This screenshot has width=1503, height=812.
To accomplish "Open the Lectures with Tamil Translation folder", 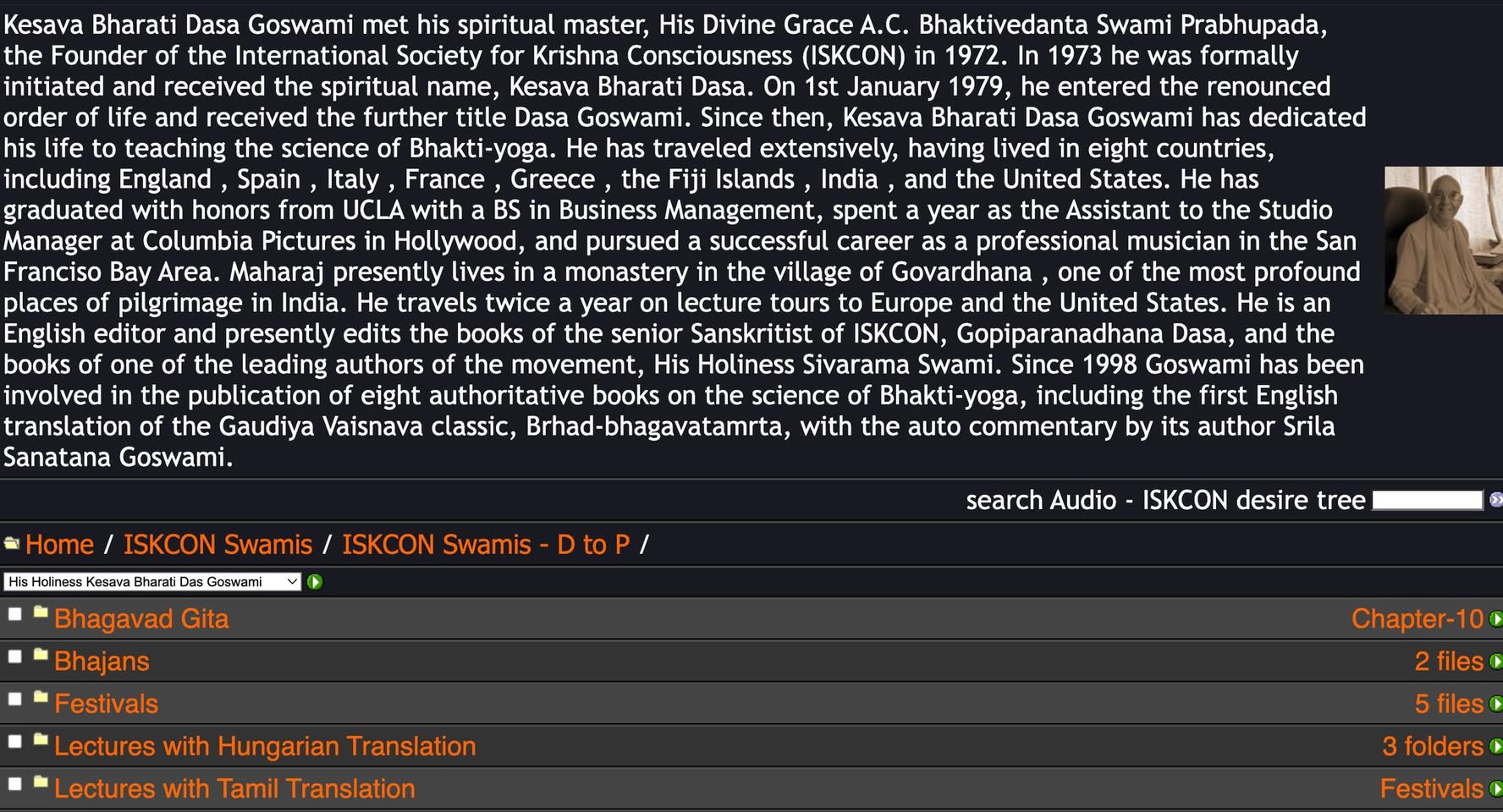I will 234,788.
